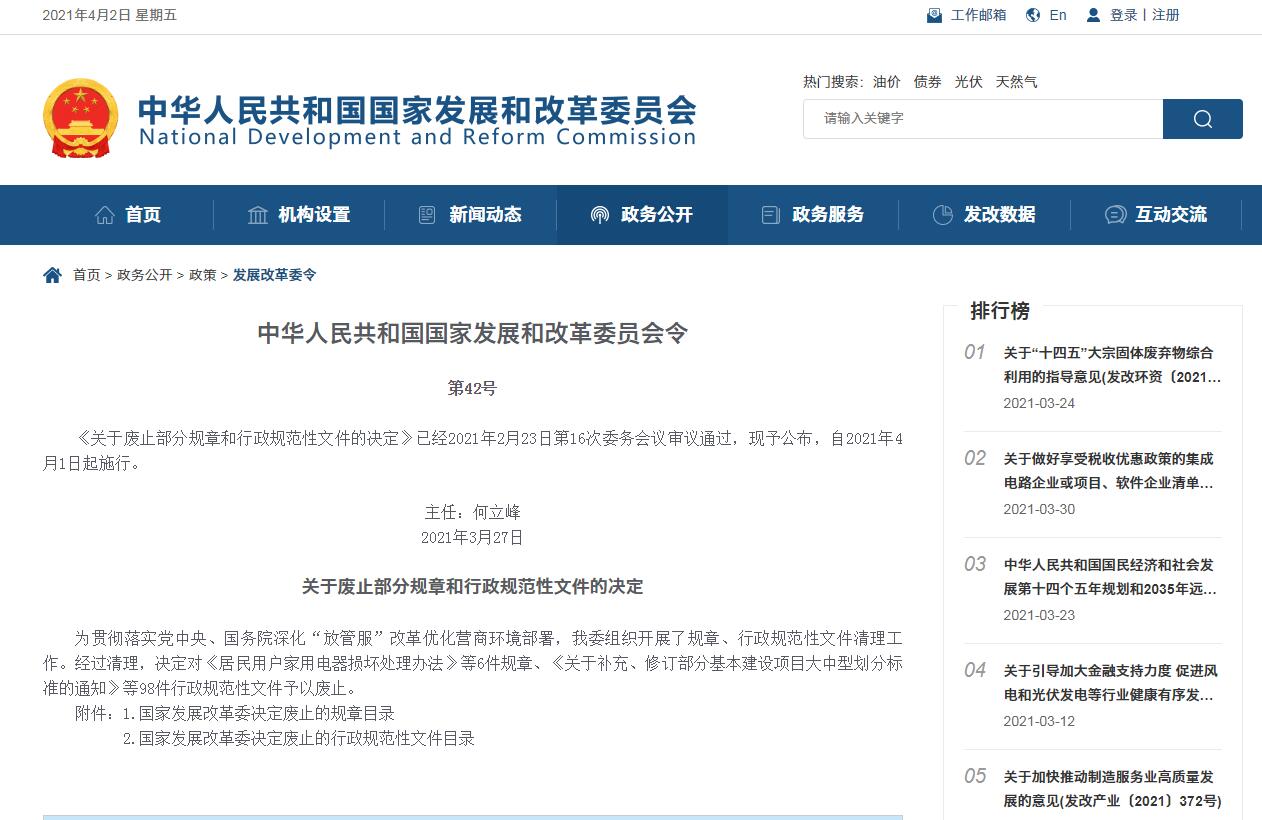
Task: Select hot search term 光伏
Action: pos(968,82)
